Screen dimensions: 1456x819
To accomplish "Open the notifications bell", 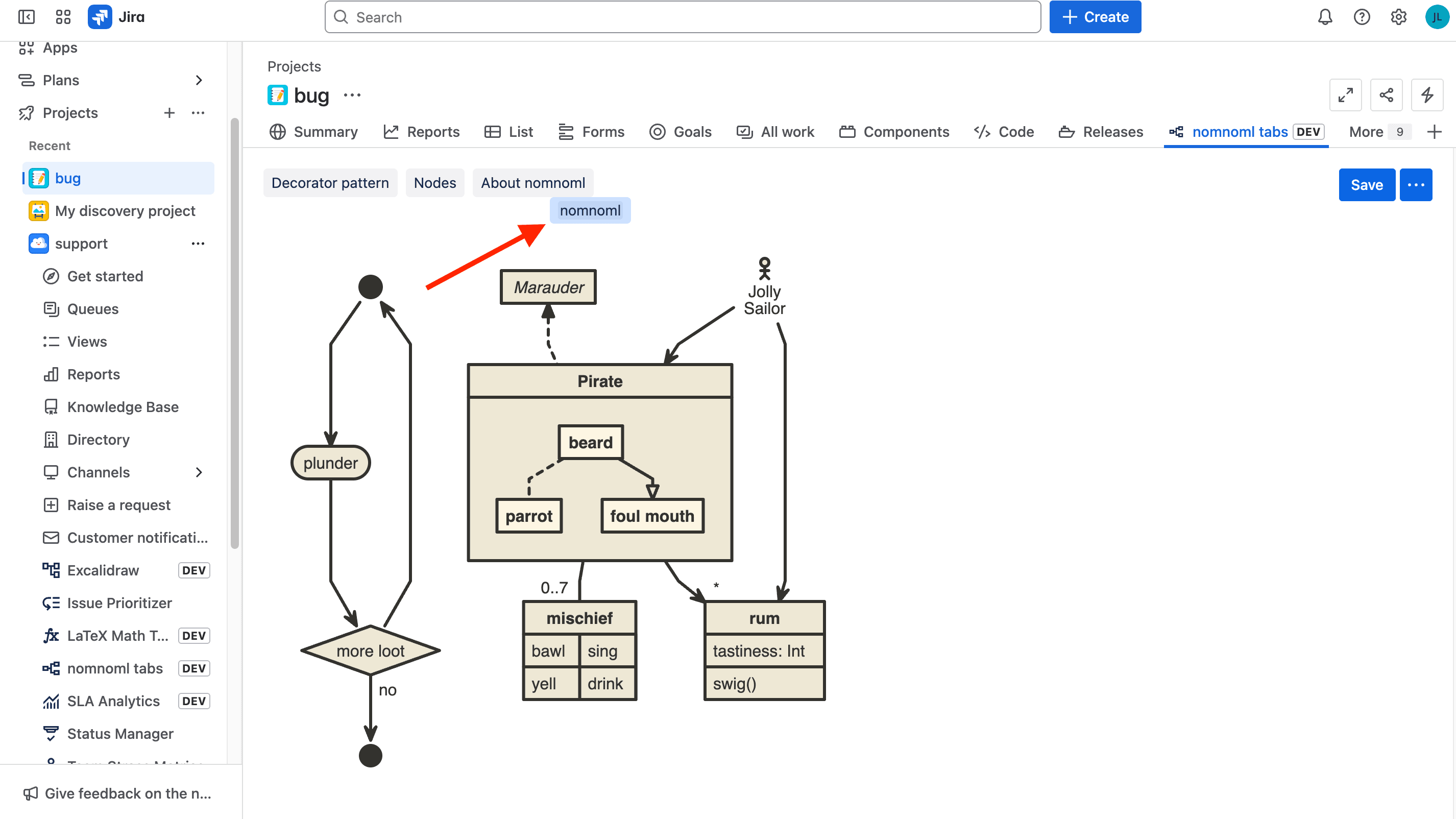I will [1325, 17].
